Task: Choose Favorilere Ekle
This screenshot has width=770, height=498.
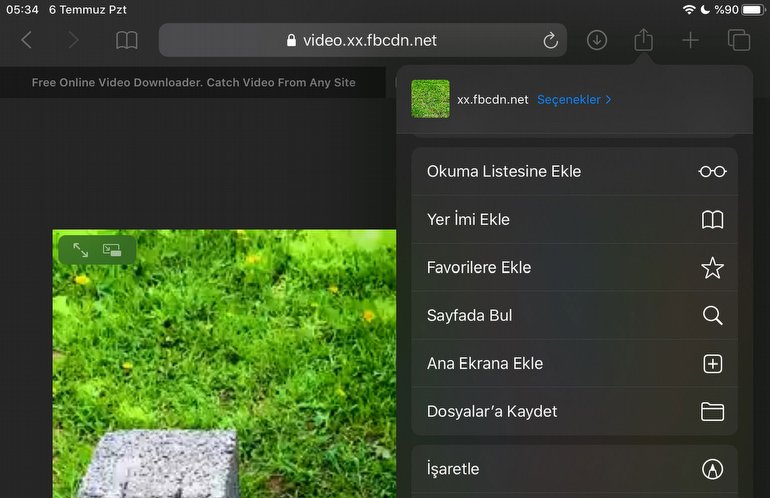Action: (x=575, y=268)
